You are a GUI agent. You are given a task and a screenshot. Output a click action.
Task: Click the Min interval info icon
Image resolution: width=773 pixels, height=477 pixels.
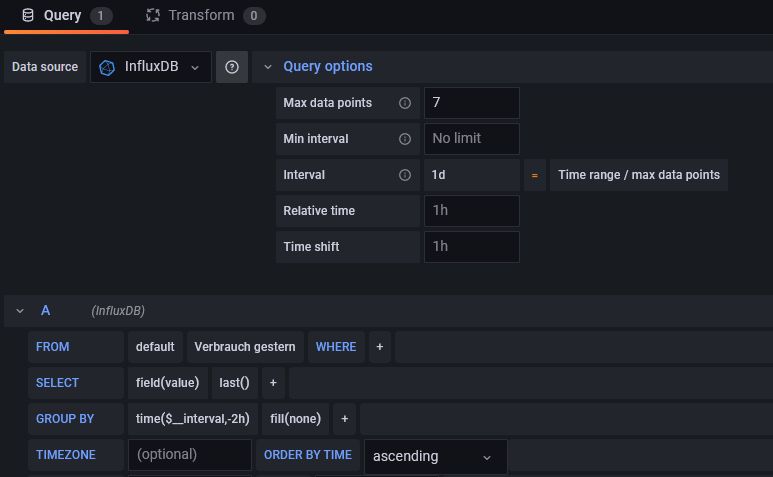tap(405, 139)
